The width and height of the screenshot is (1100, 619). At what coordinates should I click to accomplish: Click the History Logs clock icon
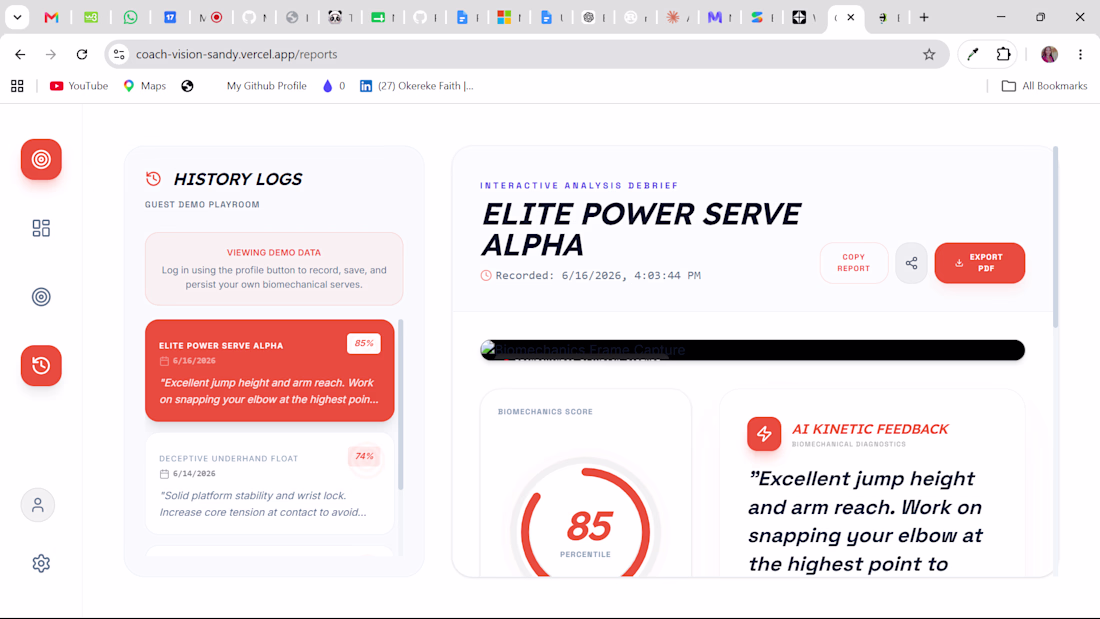click(154, 179)
